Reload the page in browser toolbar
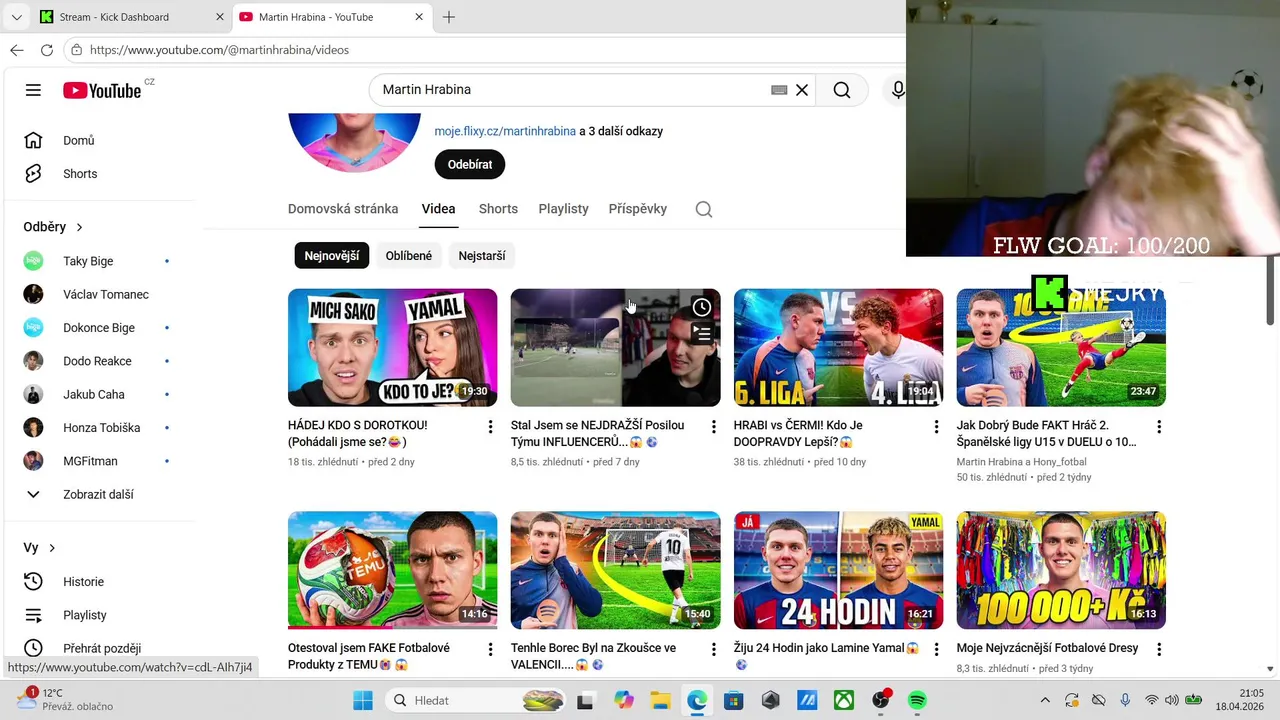This screenshot has width=1280, height=720. [47, 50]
